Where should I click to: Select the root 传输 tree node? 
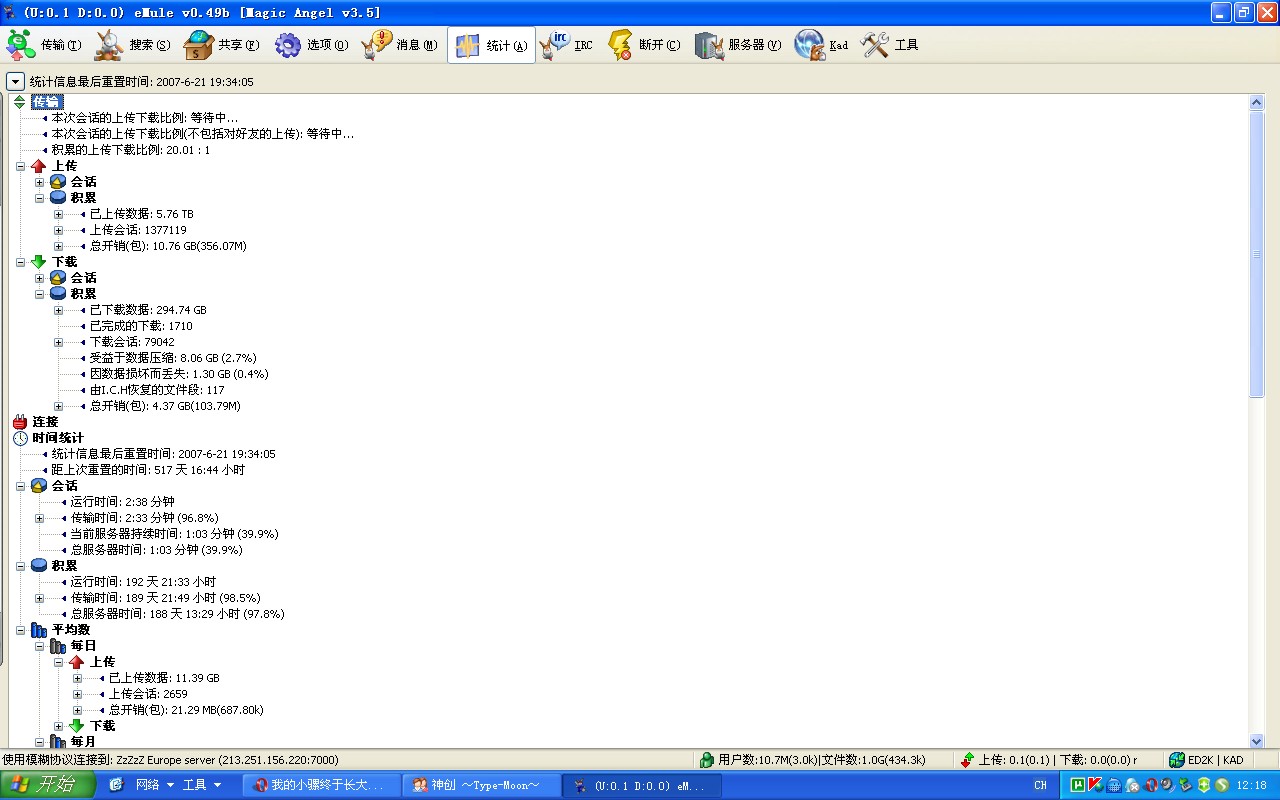[x=45, y=102]
